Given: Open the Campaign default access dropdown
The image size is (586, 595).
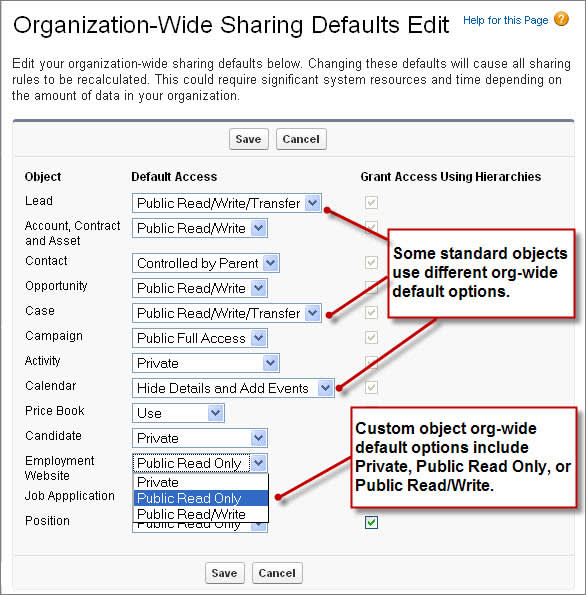Looking at the screenshot, I should pos(200,338).
